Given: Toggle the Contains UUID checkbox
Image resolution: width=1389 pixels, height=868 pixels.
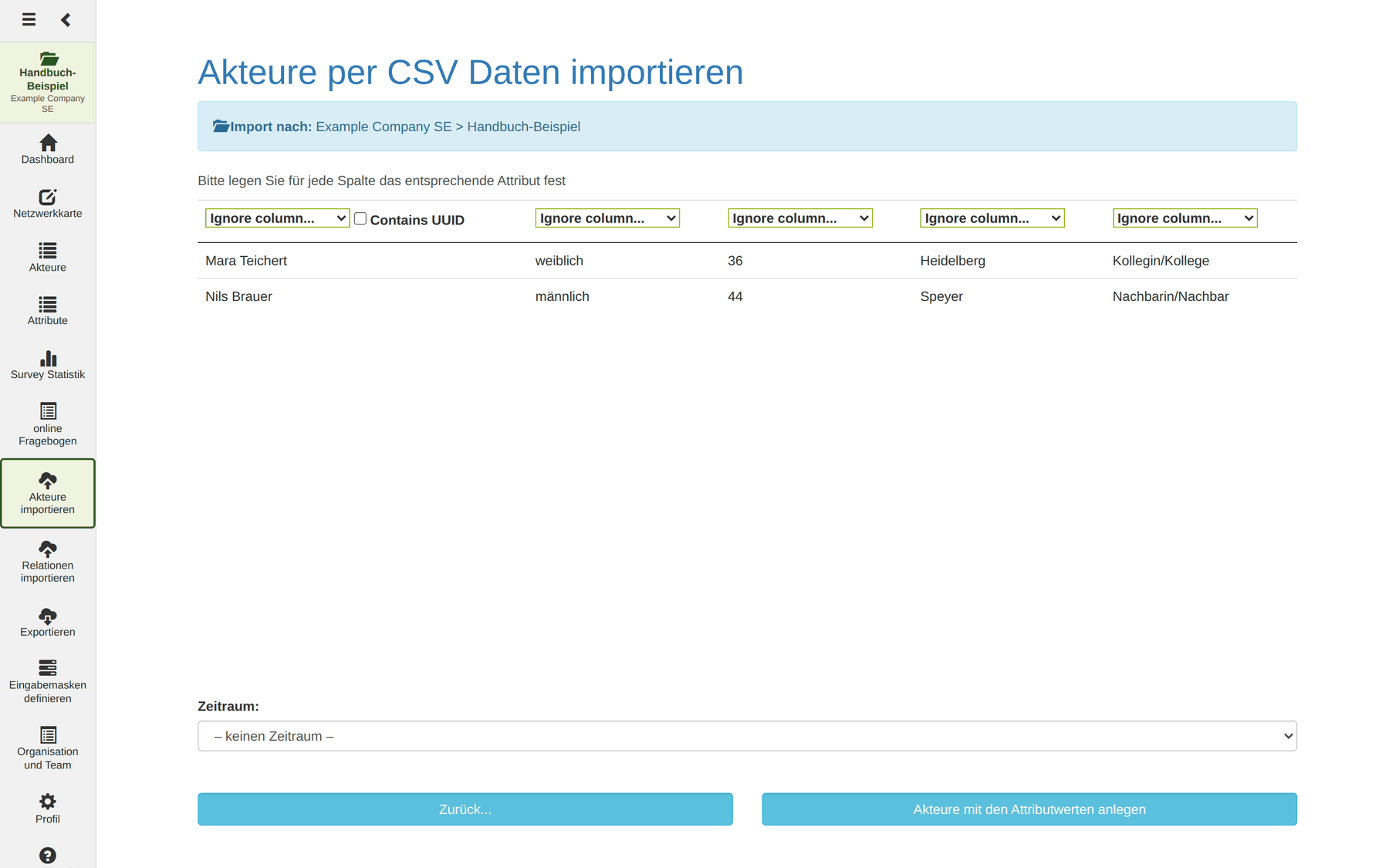Looking at the screenshot, I should (x=360, y=218).
